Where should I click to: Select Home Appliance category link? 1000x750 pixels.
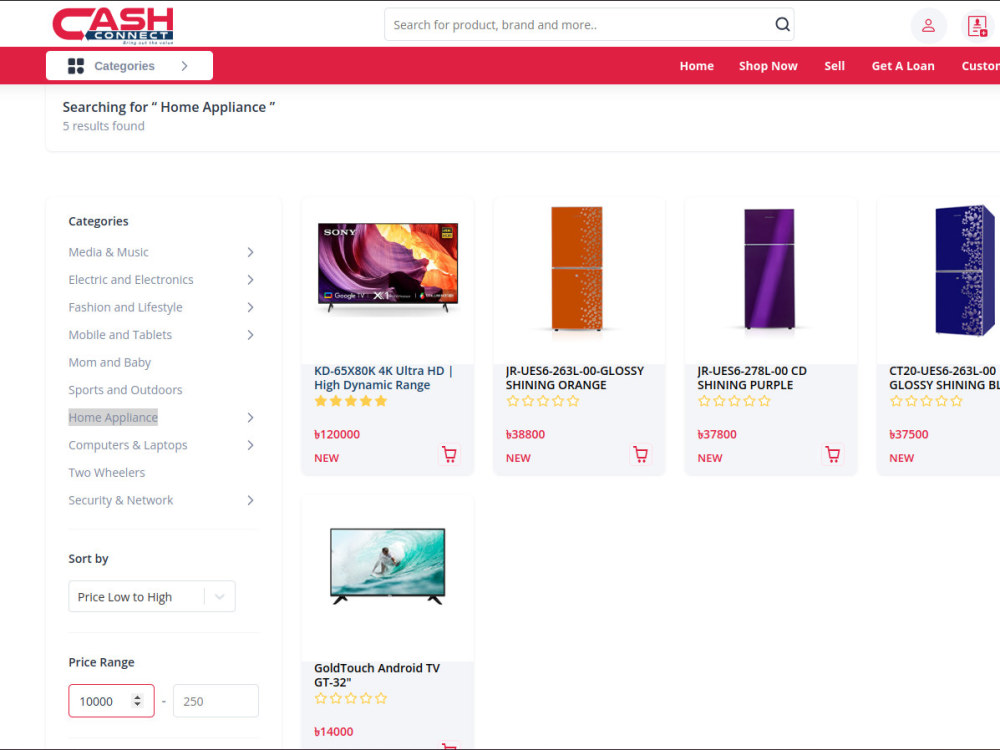pyautogui.click(x=113, y=417)
